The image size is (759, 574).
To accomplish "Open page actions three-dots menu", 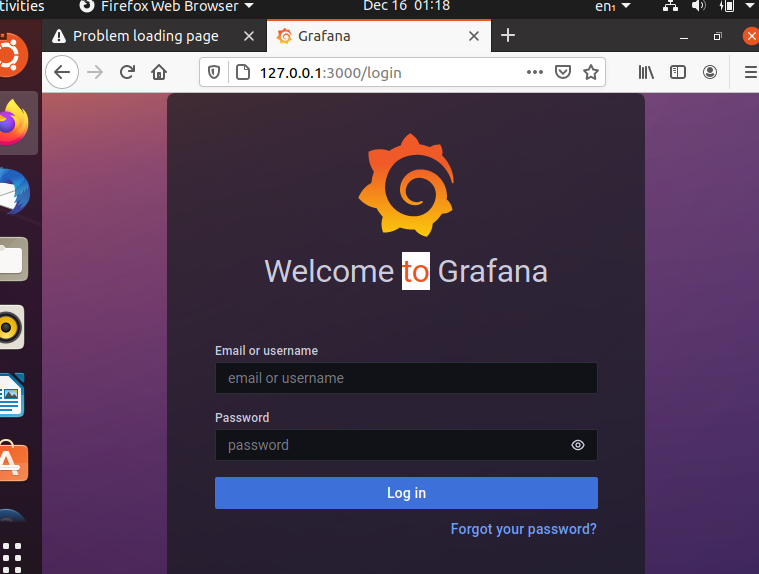I will 534,73.
